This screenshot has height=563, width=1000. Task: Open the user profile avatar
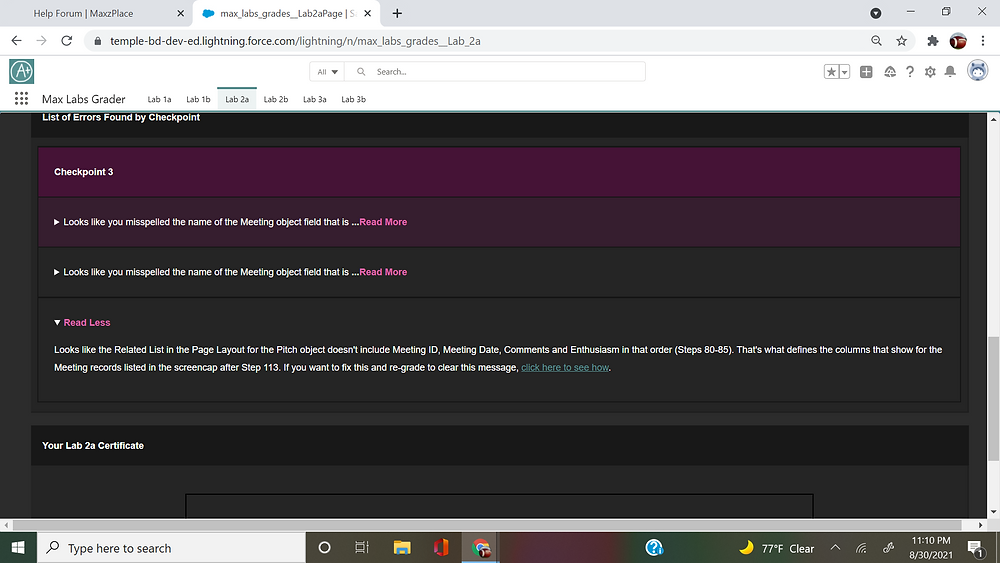click(x=977, y=71)
